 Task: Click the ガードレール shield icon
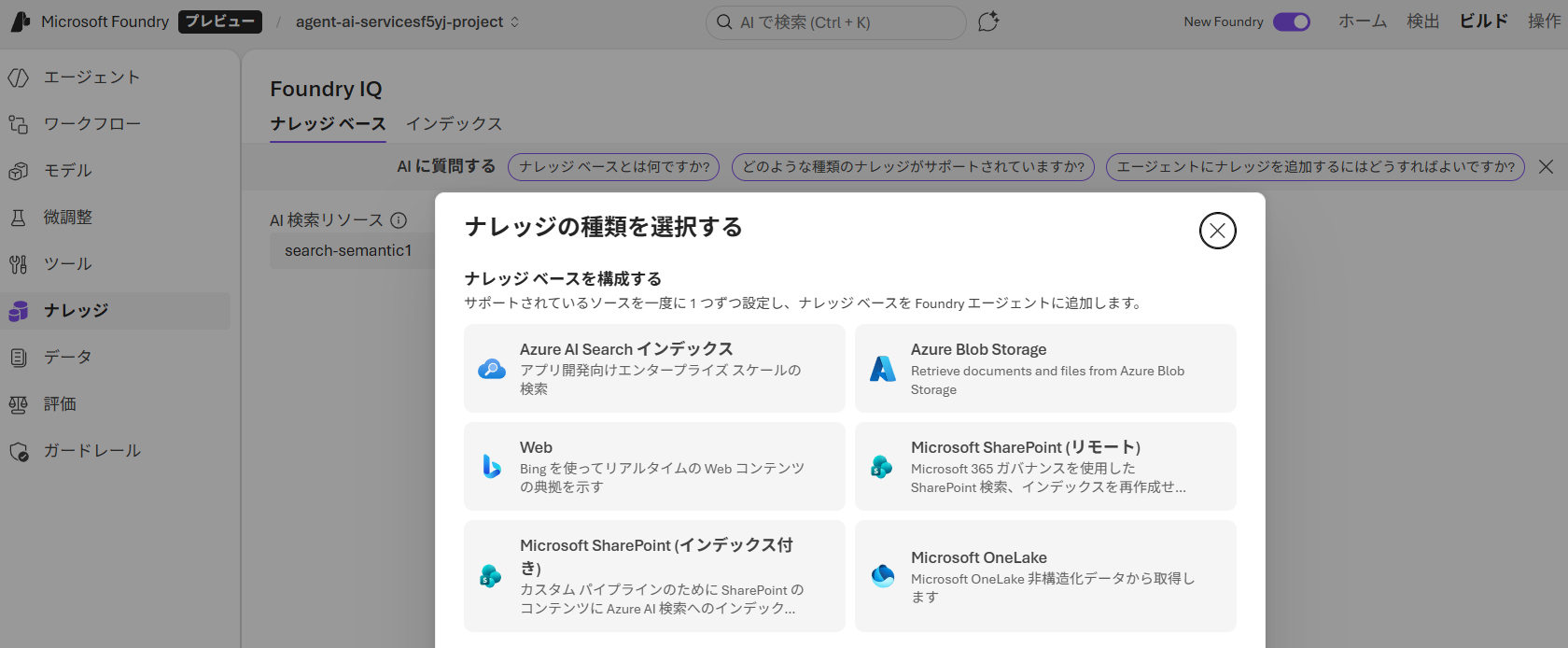[x=19, y=451]
